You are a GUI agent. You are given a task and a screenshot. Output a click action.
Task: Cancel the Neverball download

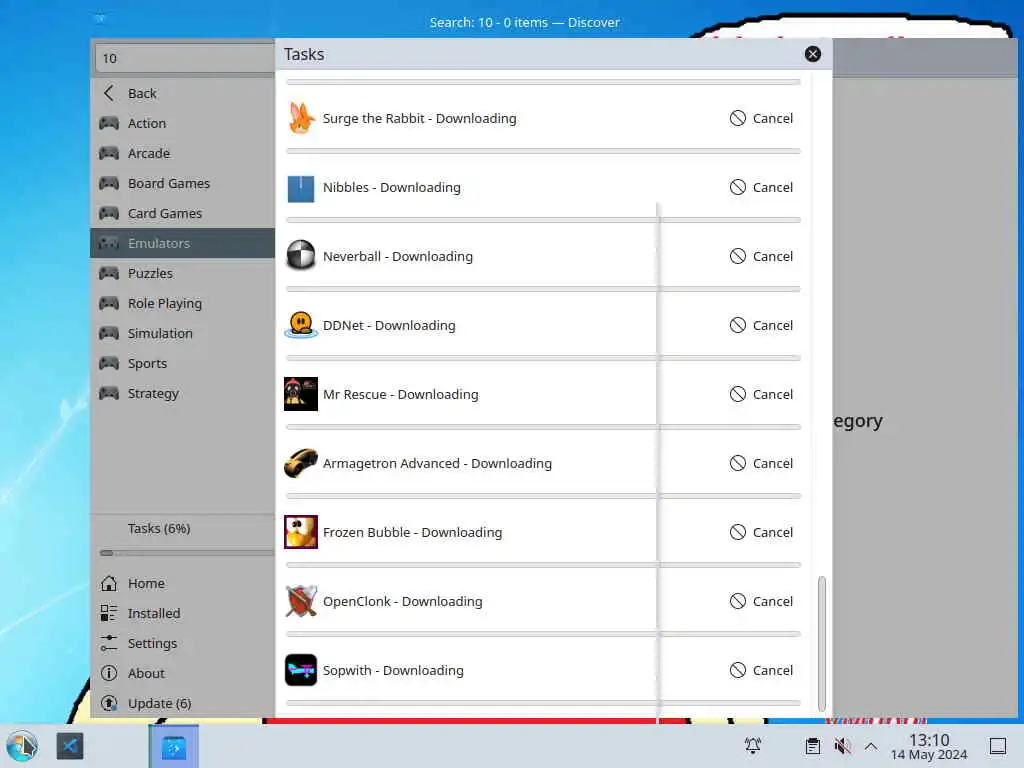[x=761, y=256]
